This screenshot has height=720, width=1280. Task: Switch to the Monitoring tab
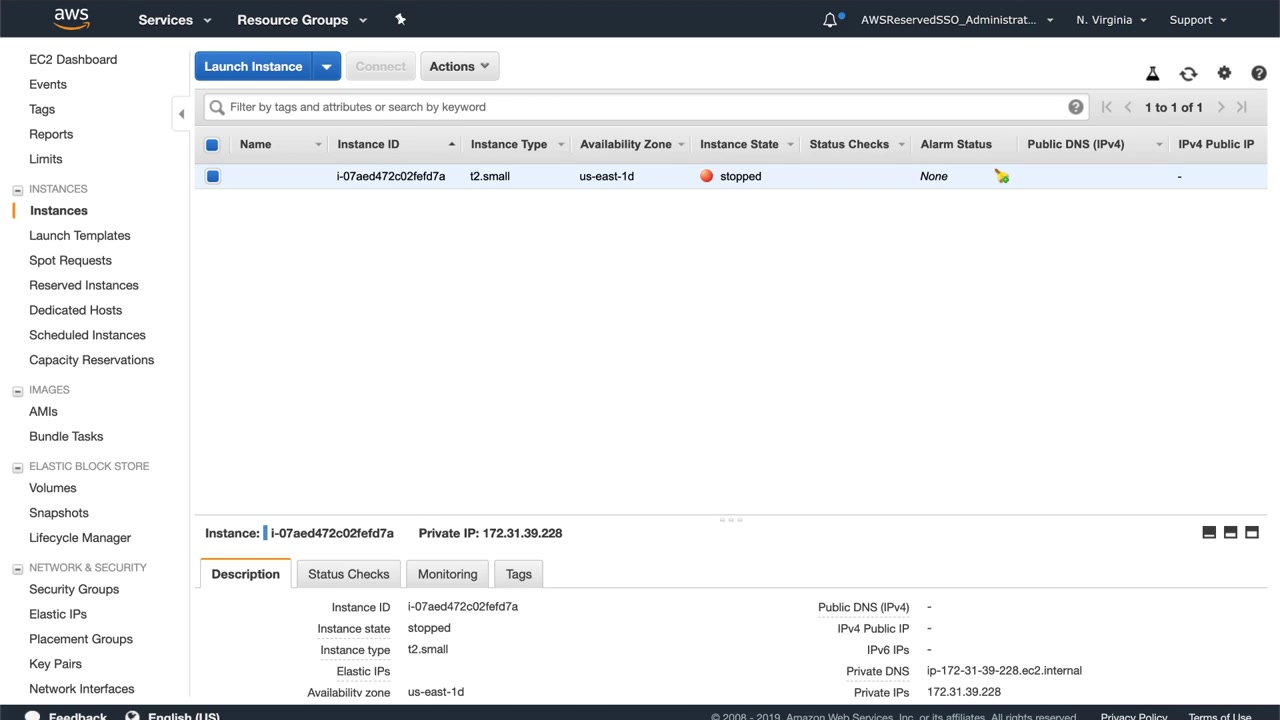[x=447, y=574]
